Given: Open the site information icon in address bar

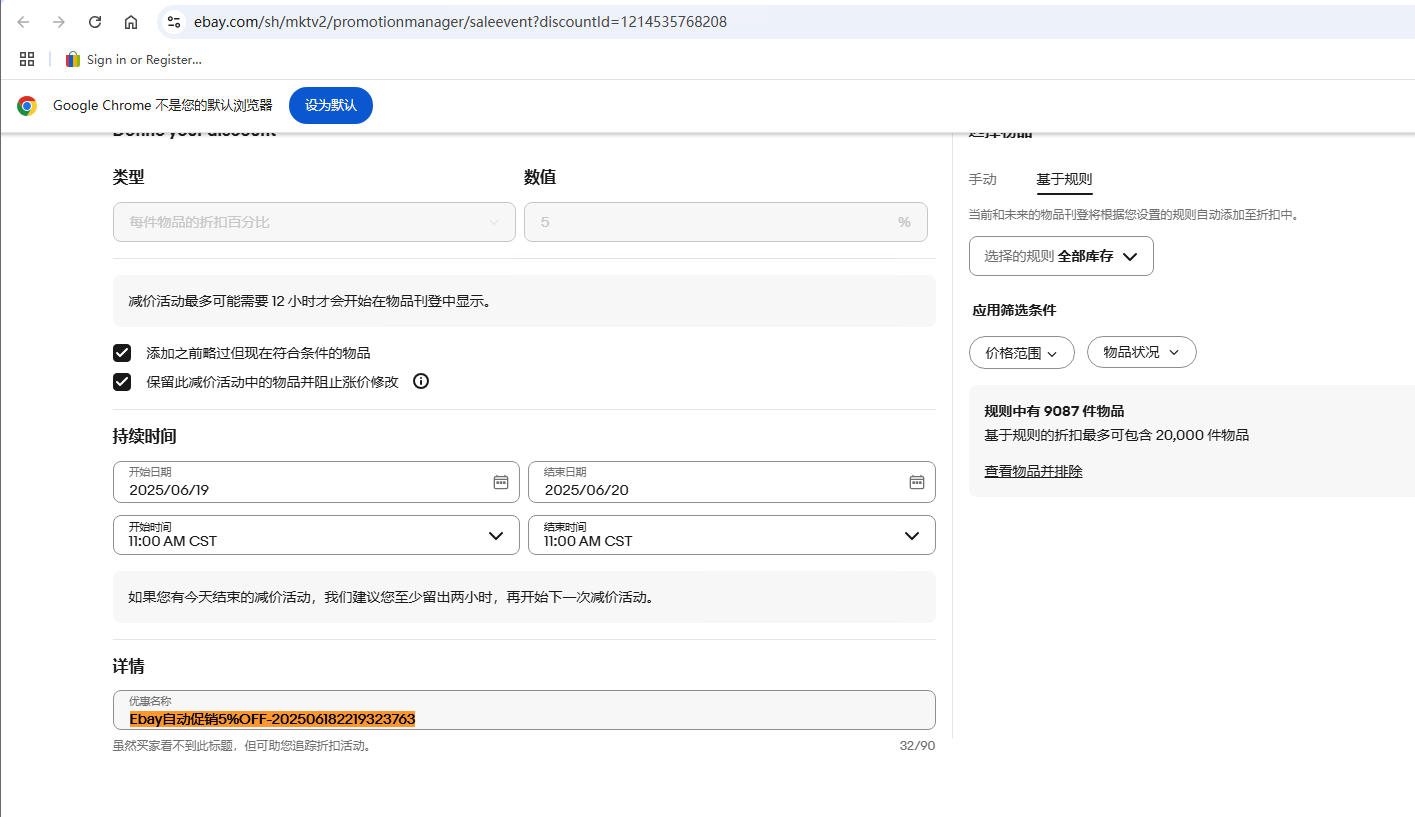Looking at the screenshot, I should click(174, 22).
